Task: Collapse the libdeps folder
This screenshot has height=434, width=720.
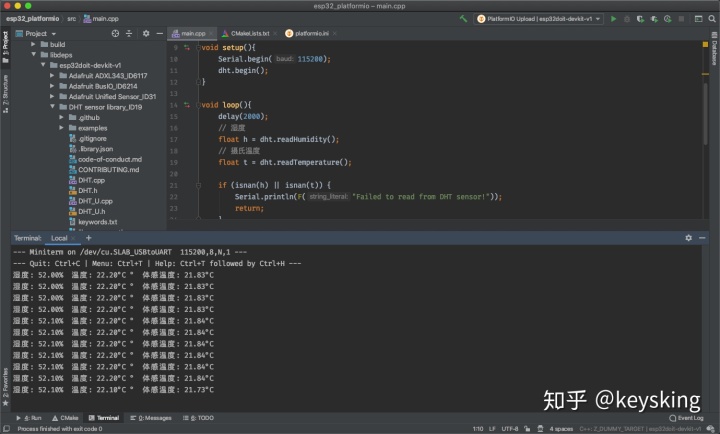Action: [x=33, y=55]
